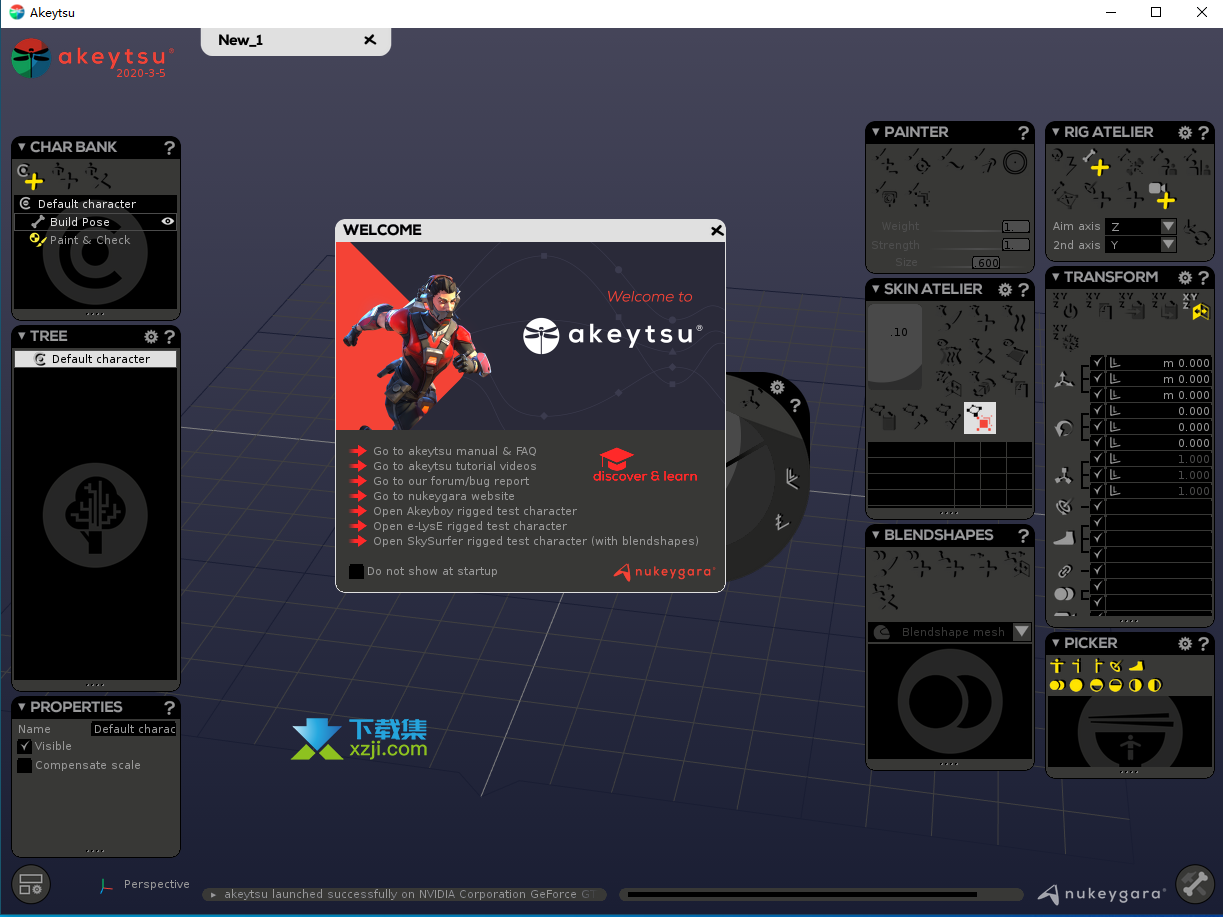Go to our forum/bug report
The image size is (1223, 917).
coord(452,482)
